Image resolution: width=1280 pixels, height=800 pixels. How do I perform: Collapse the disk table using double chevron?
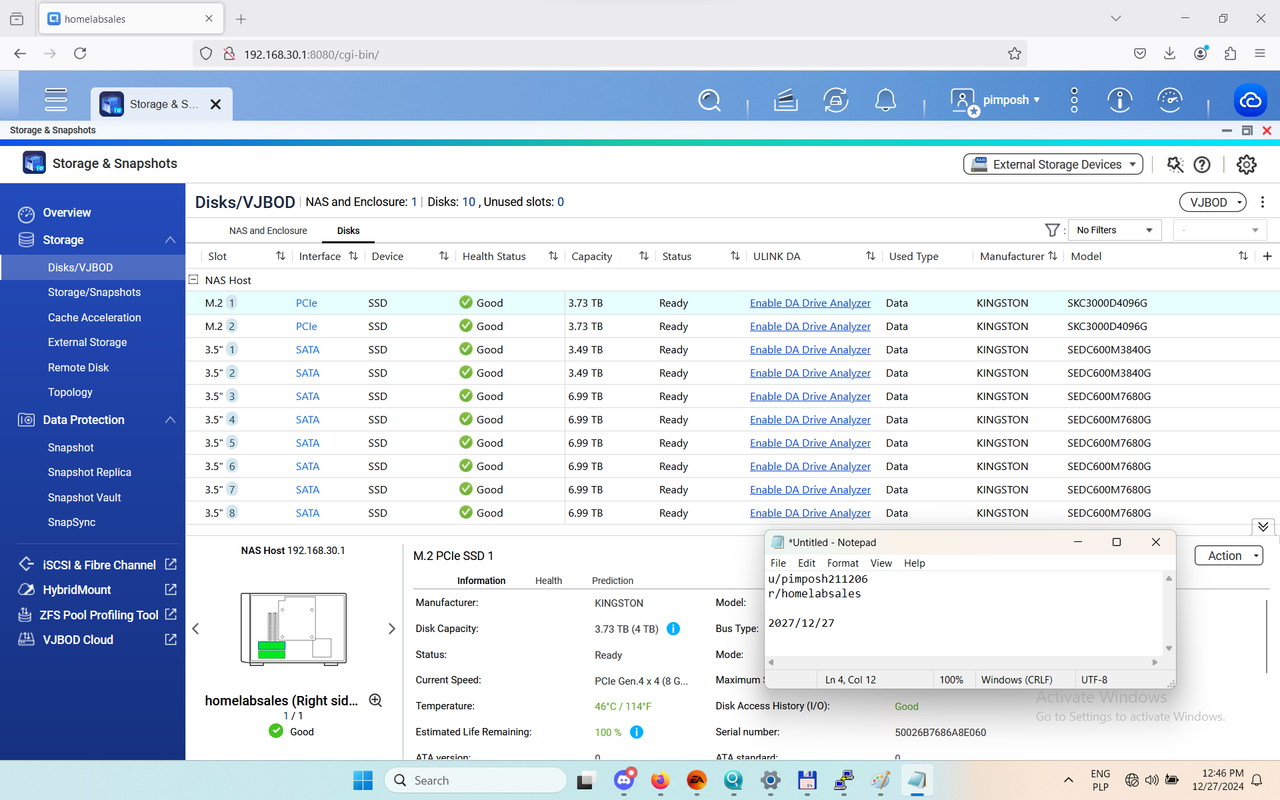1263,526
